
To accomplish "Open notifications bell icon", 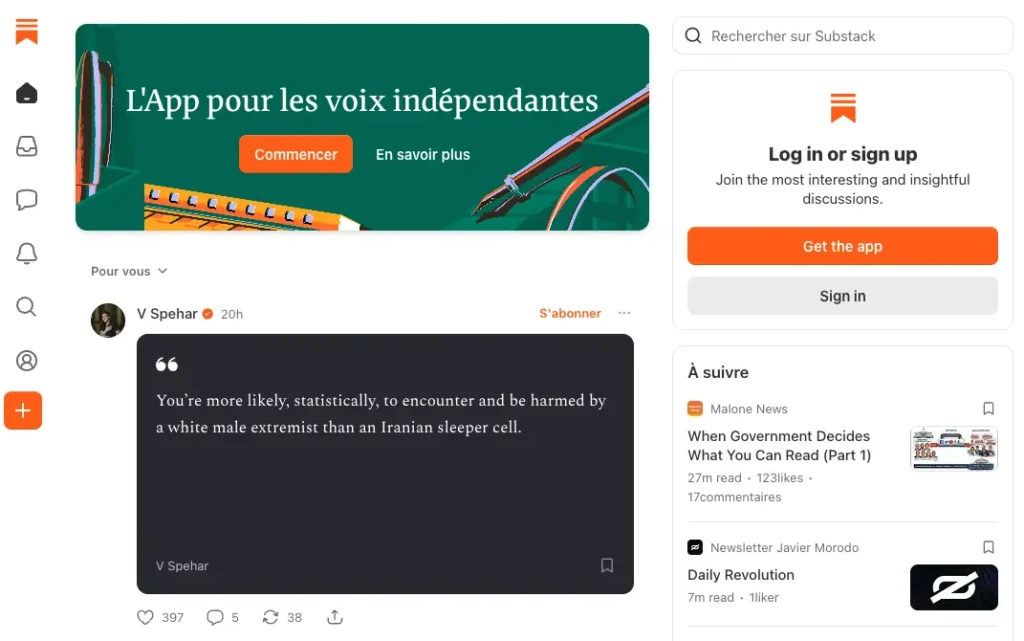I will (27, 254).
